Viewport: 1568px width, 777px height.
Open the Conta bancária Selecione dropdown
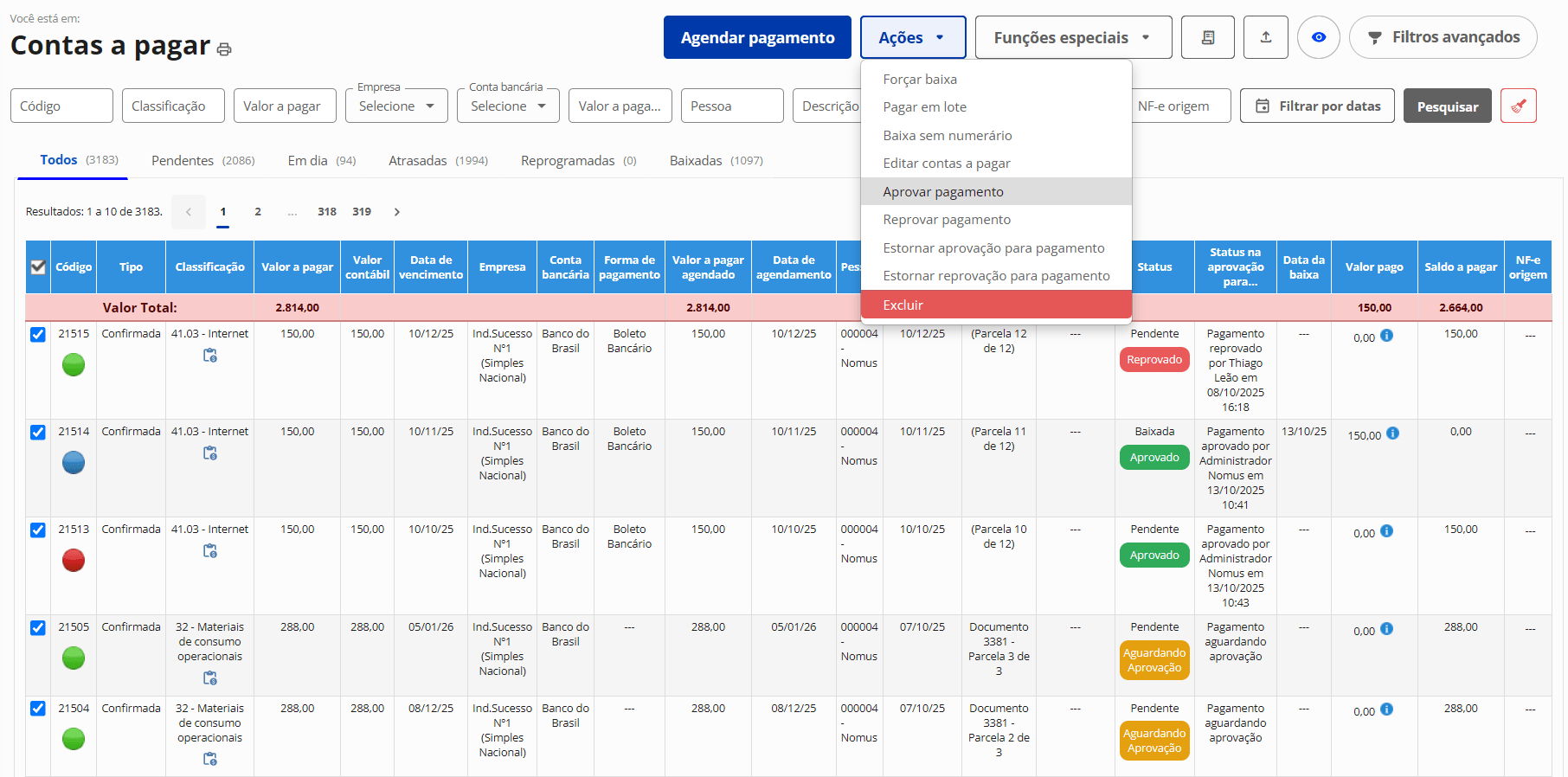pos(508,106)
